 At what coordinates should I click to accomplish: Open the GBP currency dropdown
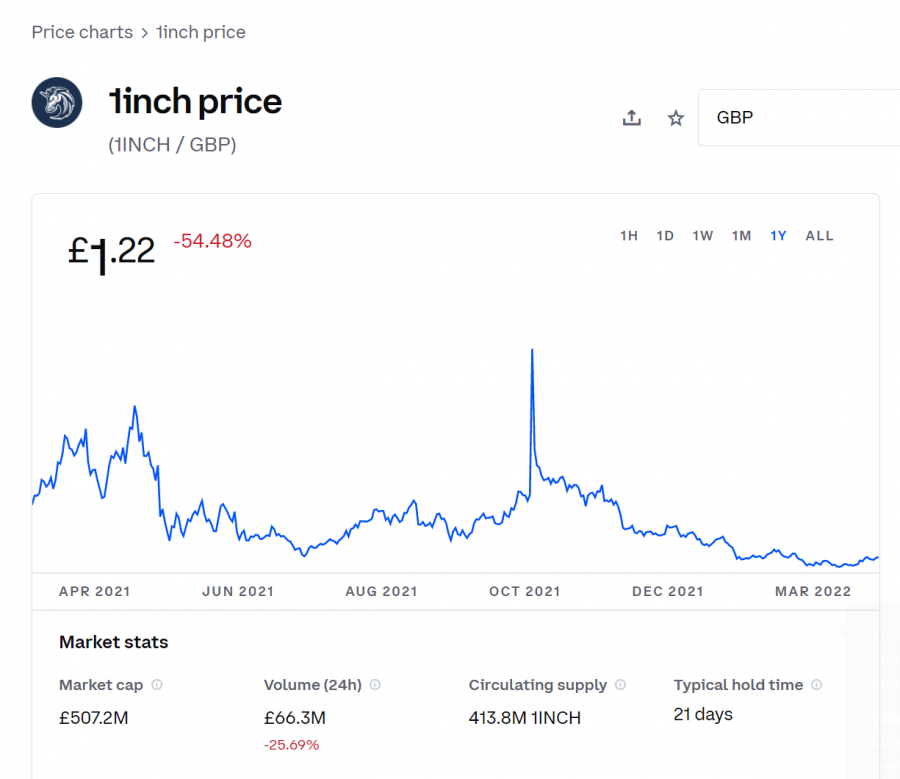(x=799, y=117)
